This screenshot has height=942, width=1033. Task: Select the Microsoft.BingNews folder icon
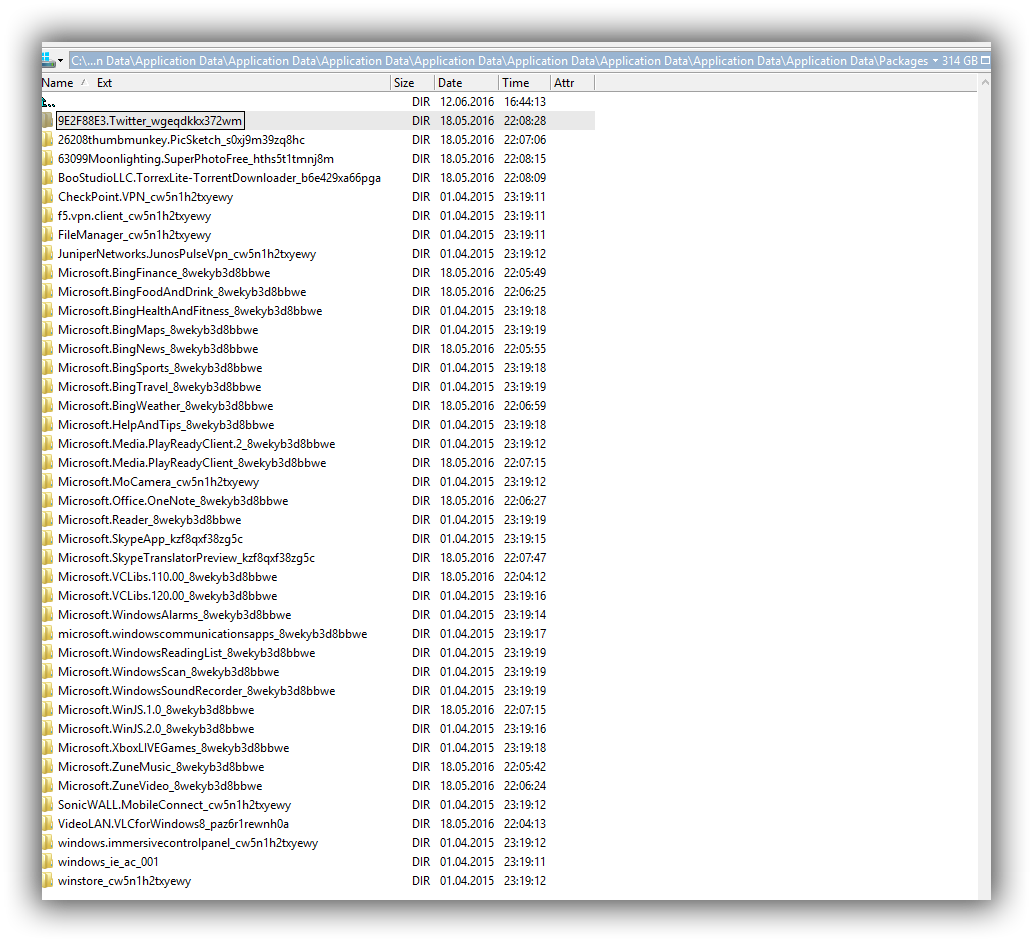[47, 348]
